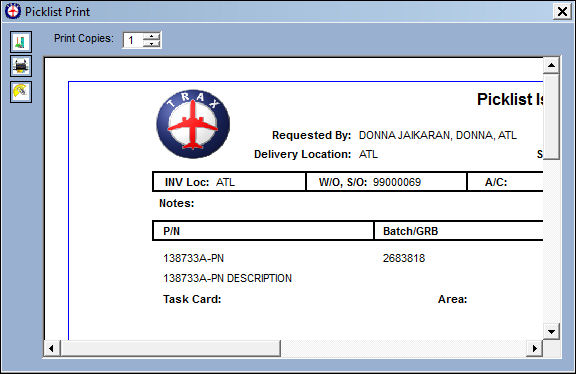Viewport: 576px width, 374px height.
Task: Click the 'Print Copies:' label
Action: tap(83, 38)
